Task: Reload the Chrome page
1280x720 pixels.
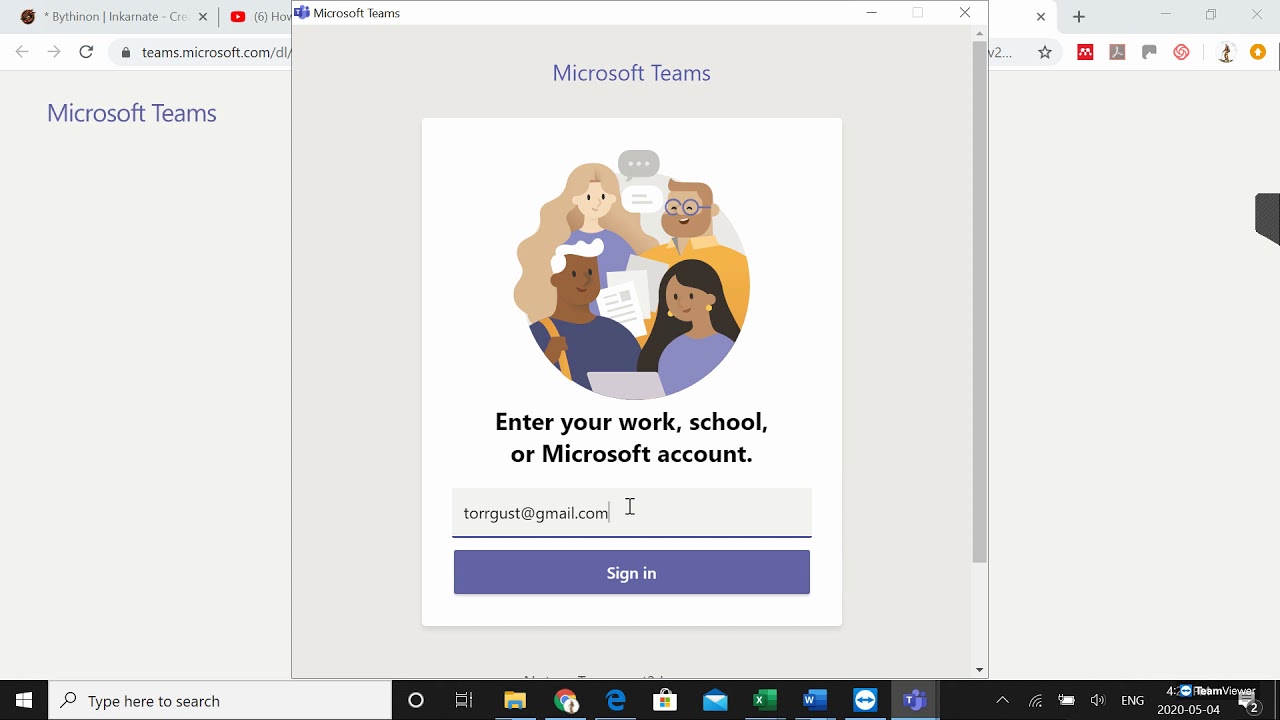Action: 86,52
